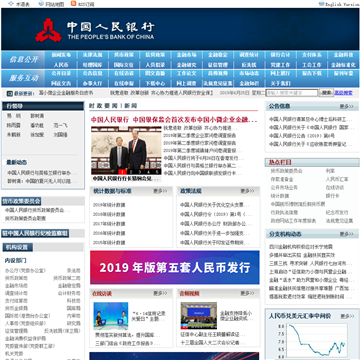360x360 pixels.
Task: Open the 在线访谈 interview video thumbnail
Action: 111,316
